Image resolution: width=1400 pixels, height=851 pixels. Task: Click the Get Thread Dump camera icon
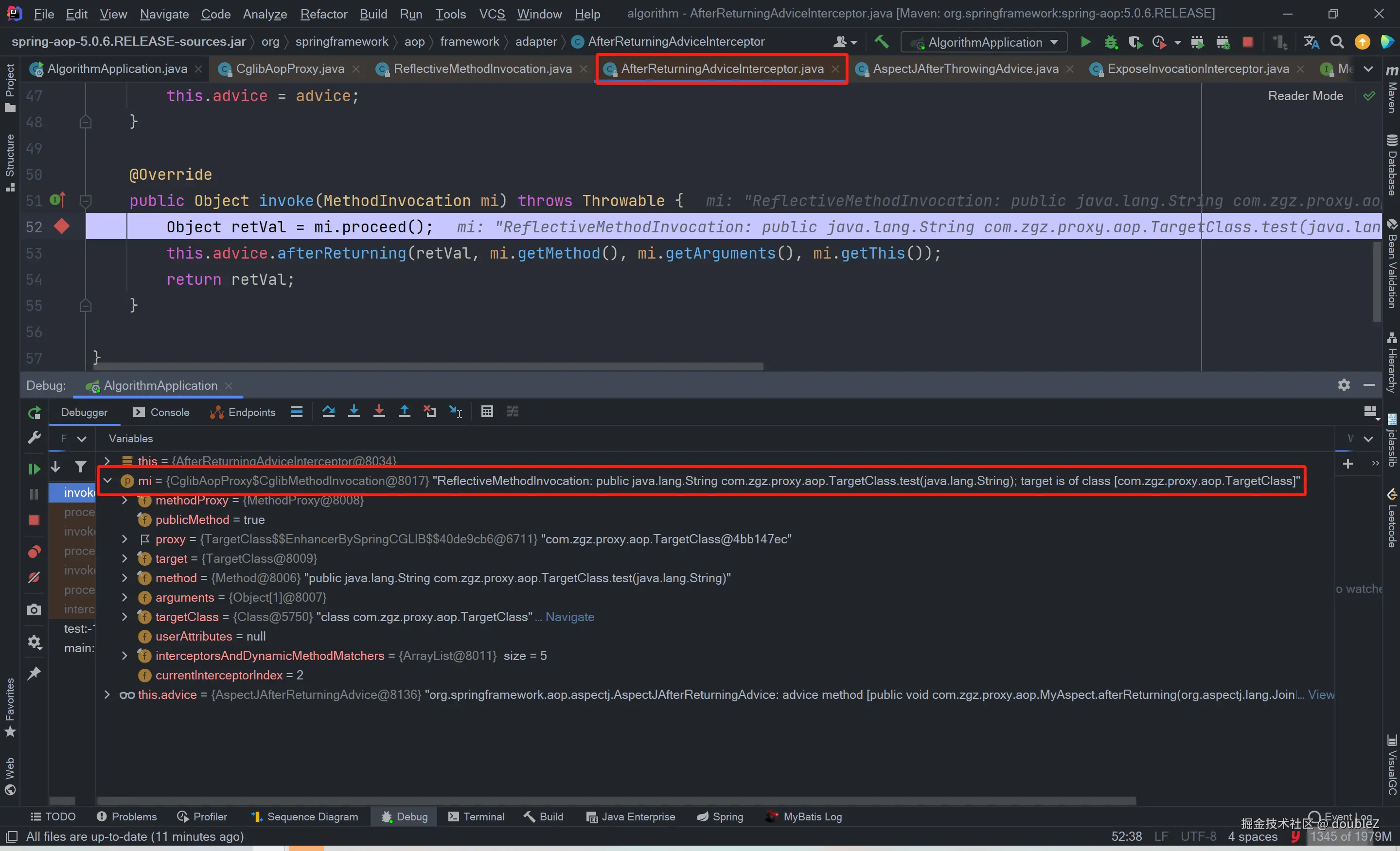(34, 610)
